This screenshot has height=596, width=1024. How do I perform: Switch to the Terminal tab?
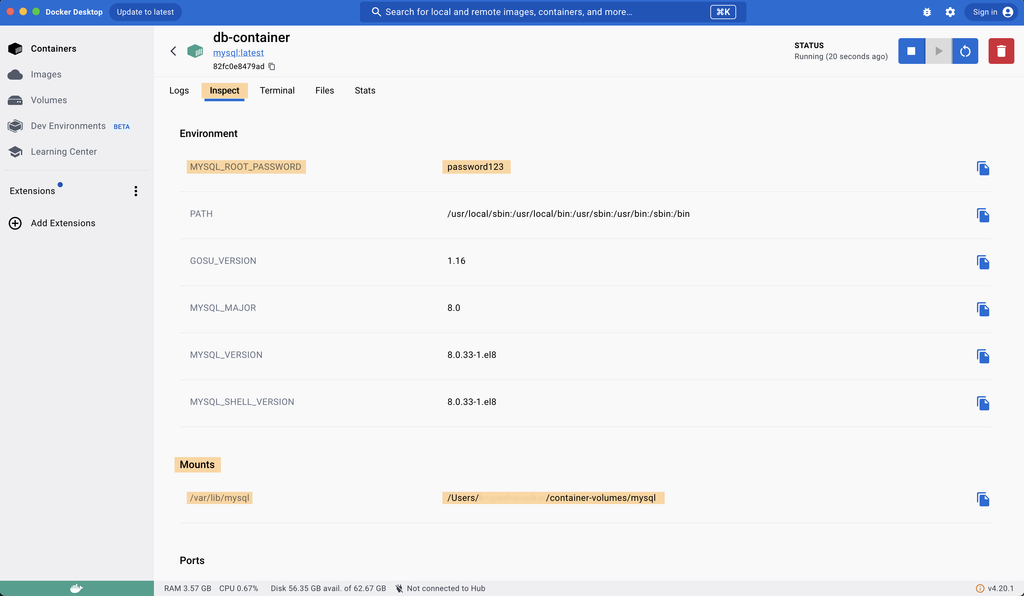[277, 90]
